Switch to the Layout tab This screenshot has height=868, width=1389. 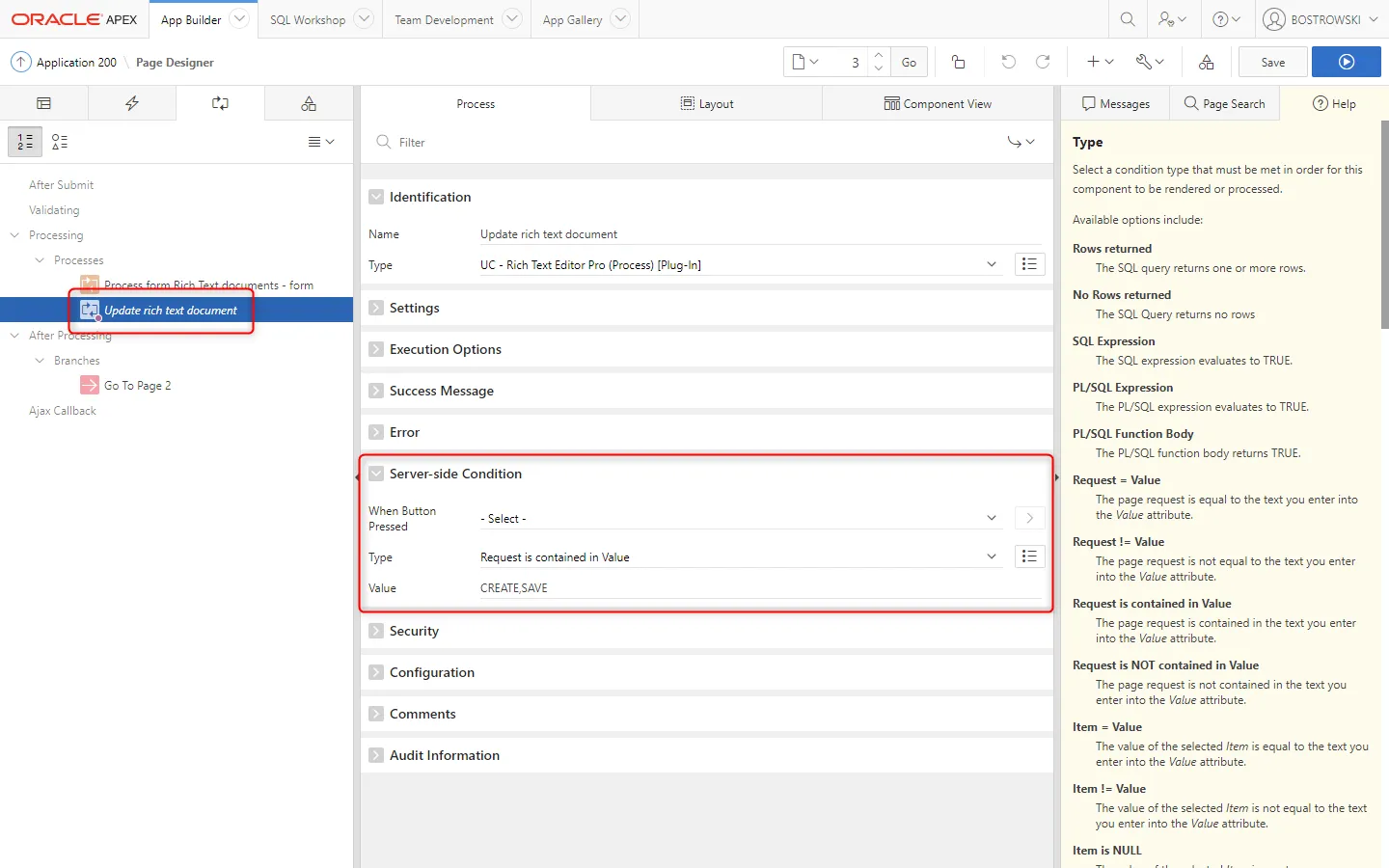pyautogui.click(x=706, y=103)
